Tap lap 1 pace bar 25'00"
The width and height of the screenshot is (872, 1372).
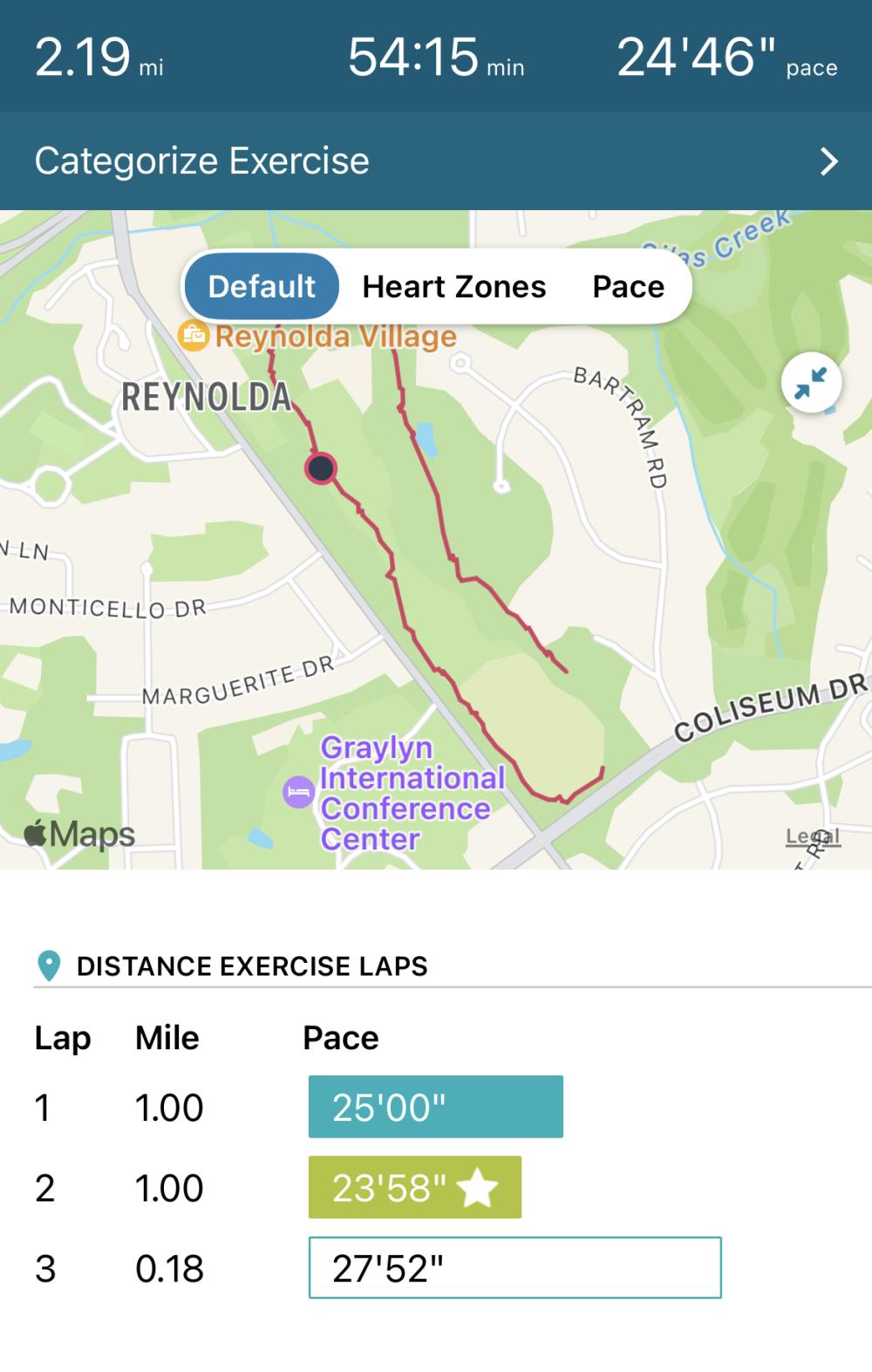435,1107
